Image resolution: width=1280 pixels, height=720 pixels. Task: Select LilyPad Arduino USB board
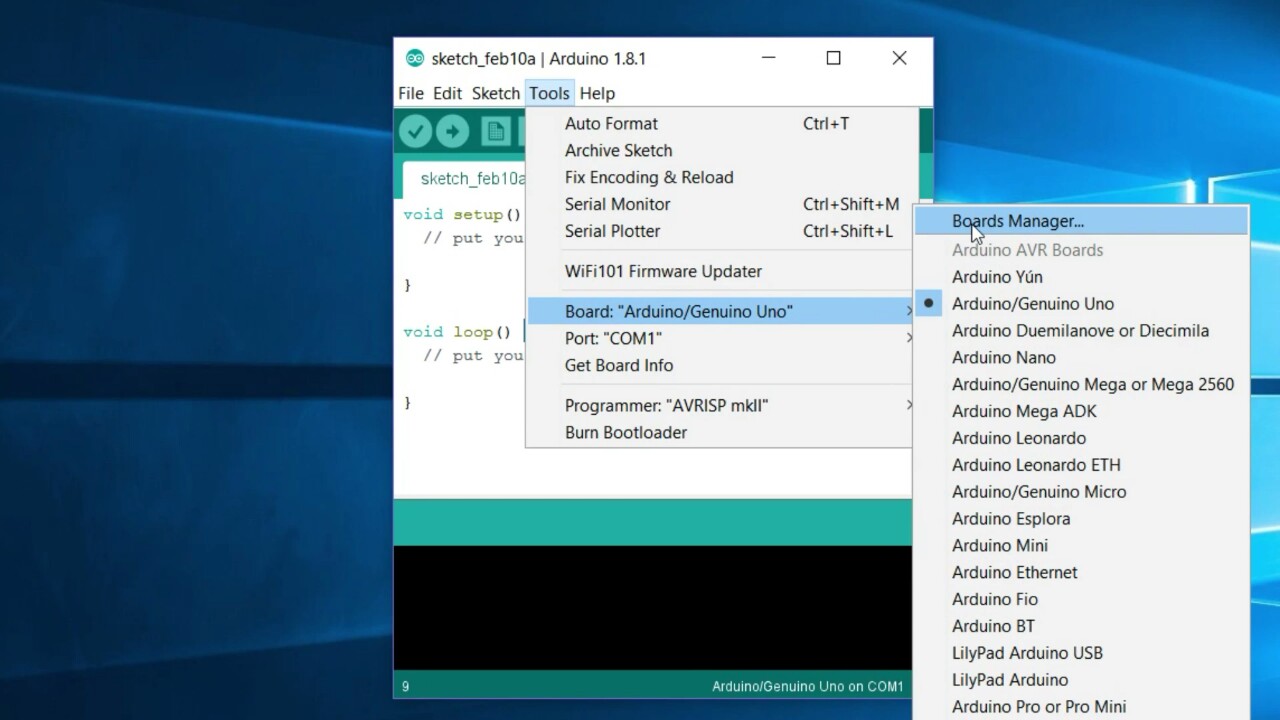click(x=1082, y=654)
